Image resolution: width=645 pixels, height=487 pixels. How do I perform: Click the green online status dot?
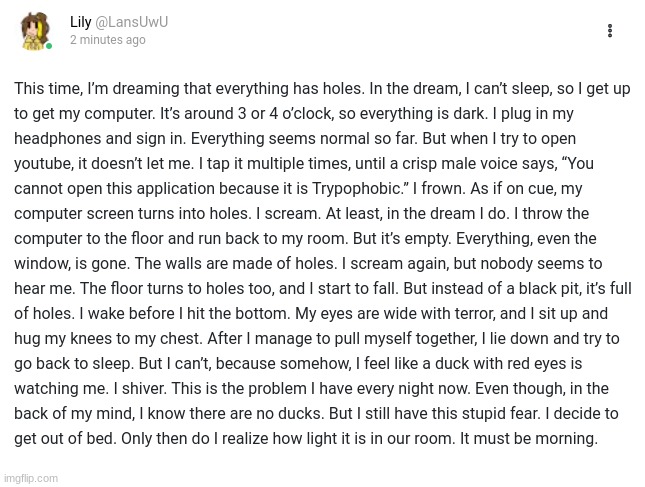tap(49, 46)
